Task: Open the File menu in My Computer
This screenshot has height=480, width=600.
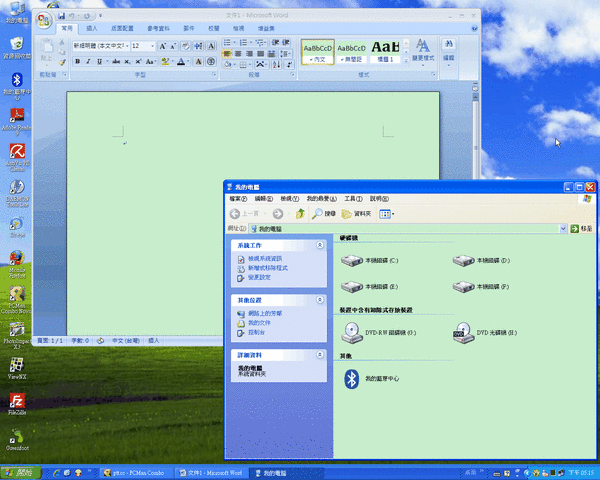Action: 238,199
